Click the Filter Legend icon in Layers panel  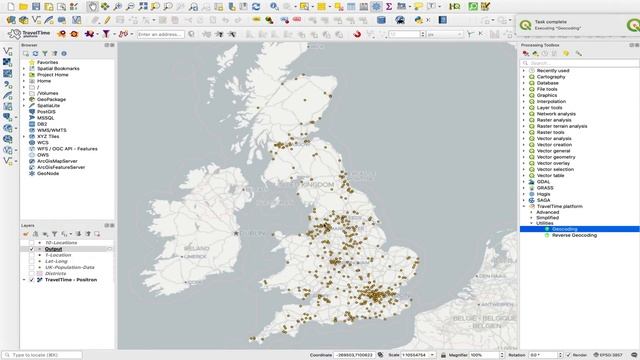(x=54, y=234)
